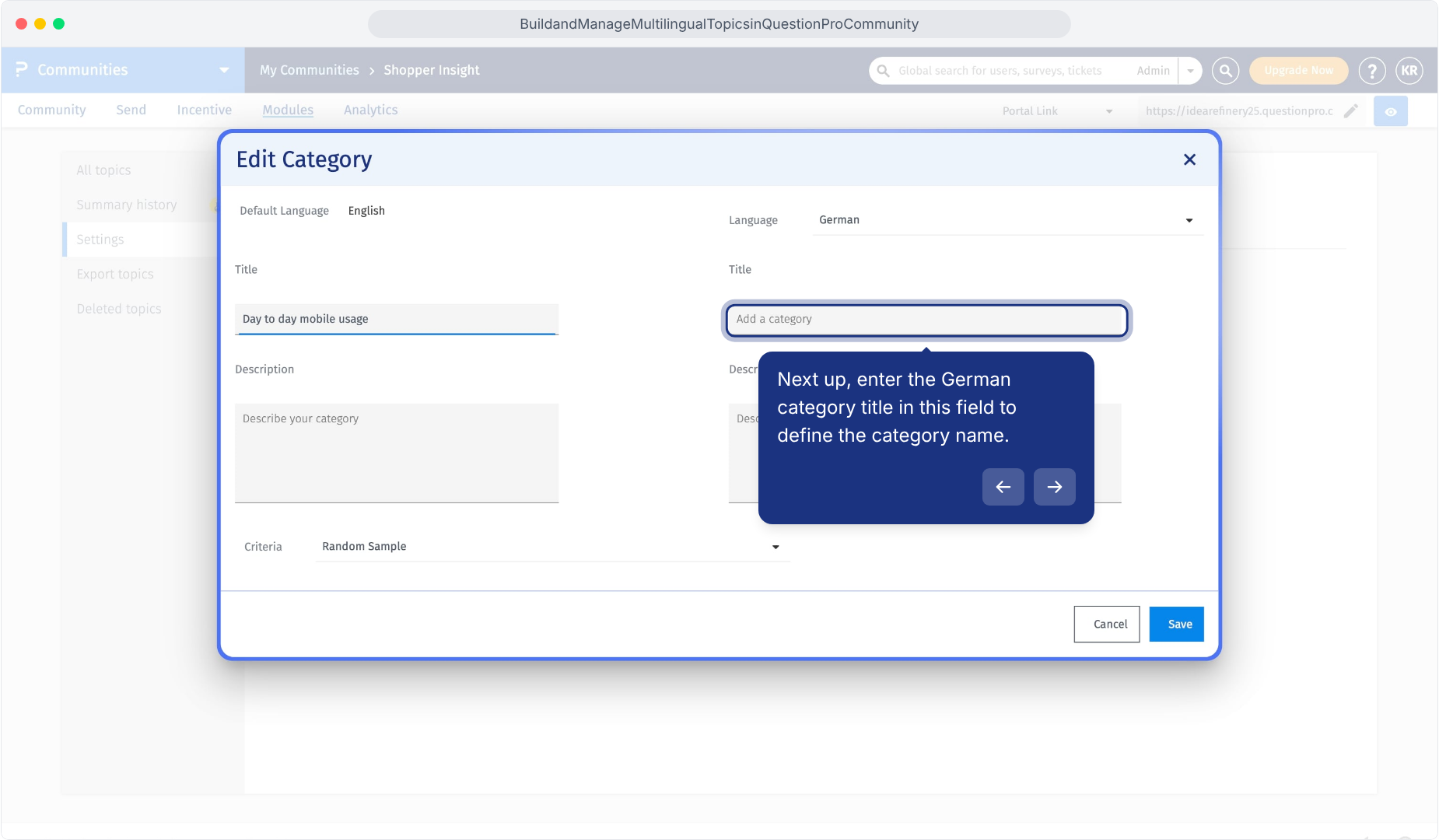The image size is (1439, 840).
Task: Click the next step arrow in tooltip
Action: [1055, 487]
